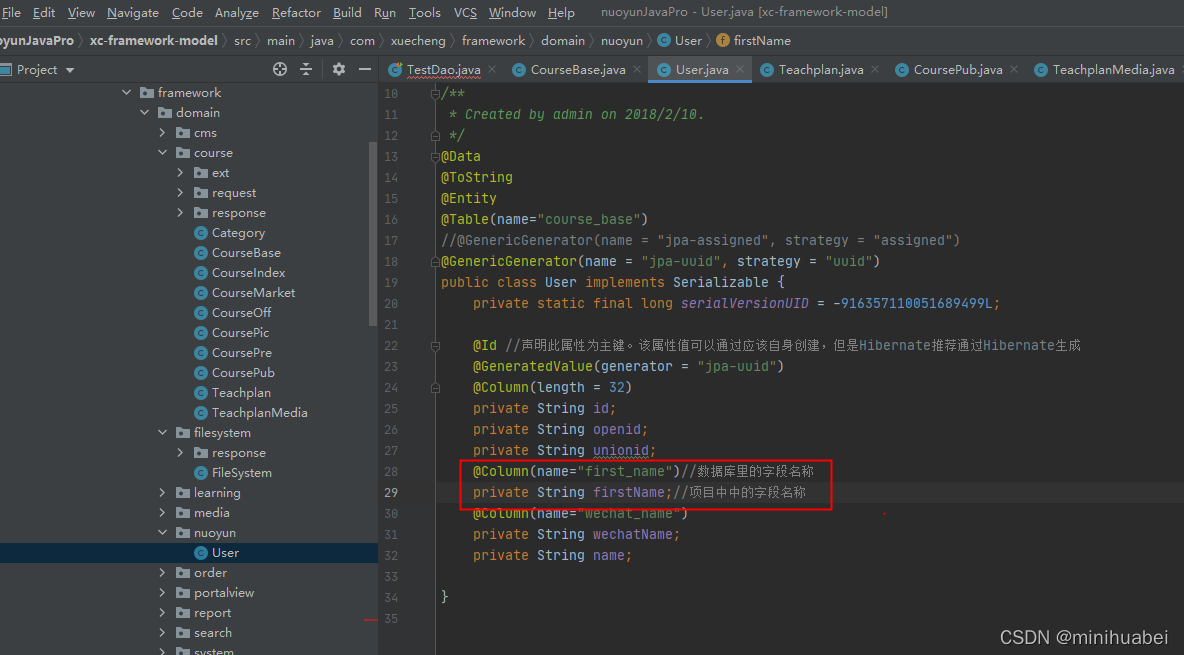This screenshot has width=1184, height=655.
Task: Select TeachplanMedia class in tree
Action: click(259, 412)
